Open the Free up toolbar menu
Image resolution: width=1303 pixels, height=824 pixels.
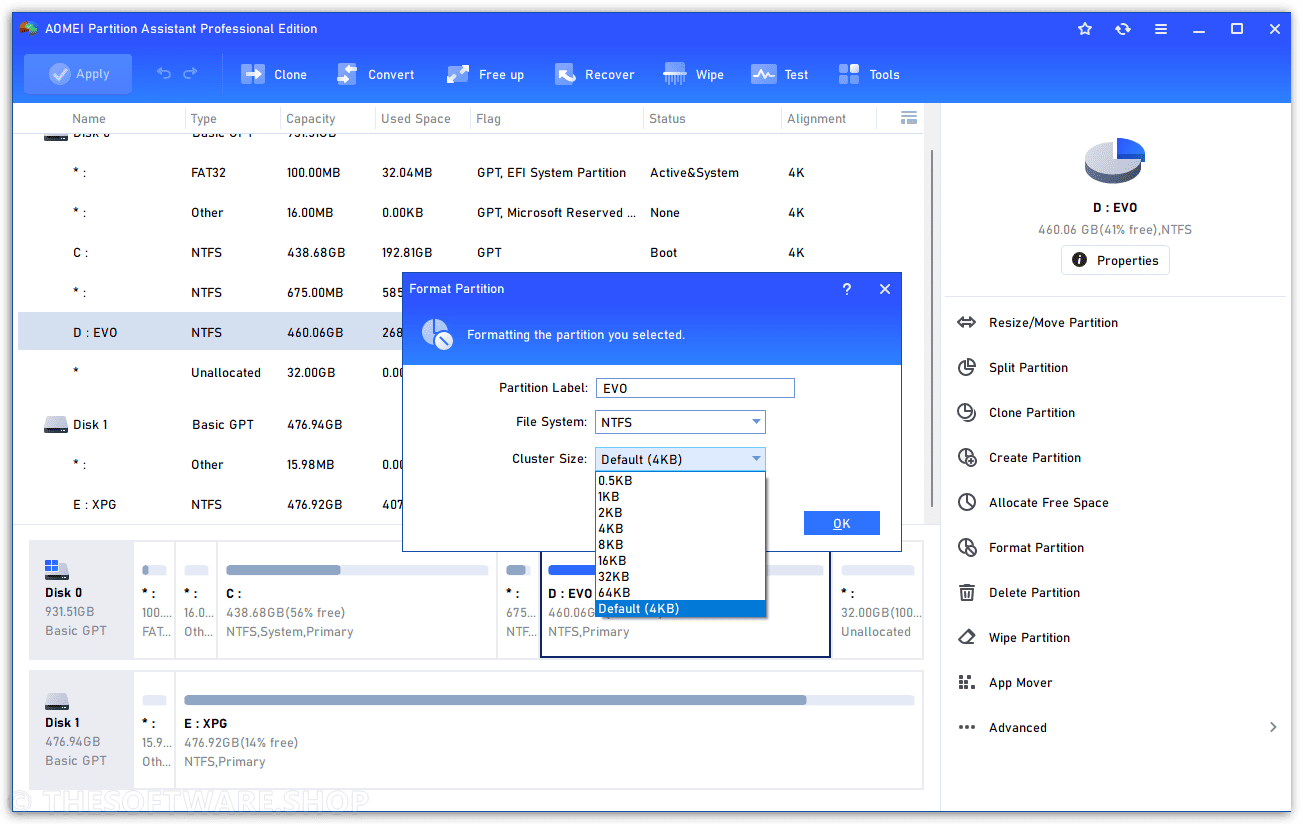click(x=486, y=74)
